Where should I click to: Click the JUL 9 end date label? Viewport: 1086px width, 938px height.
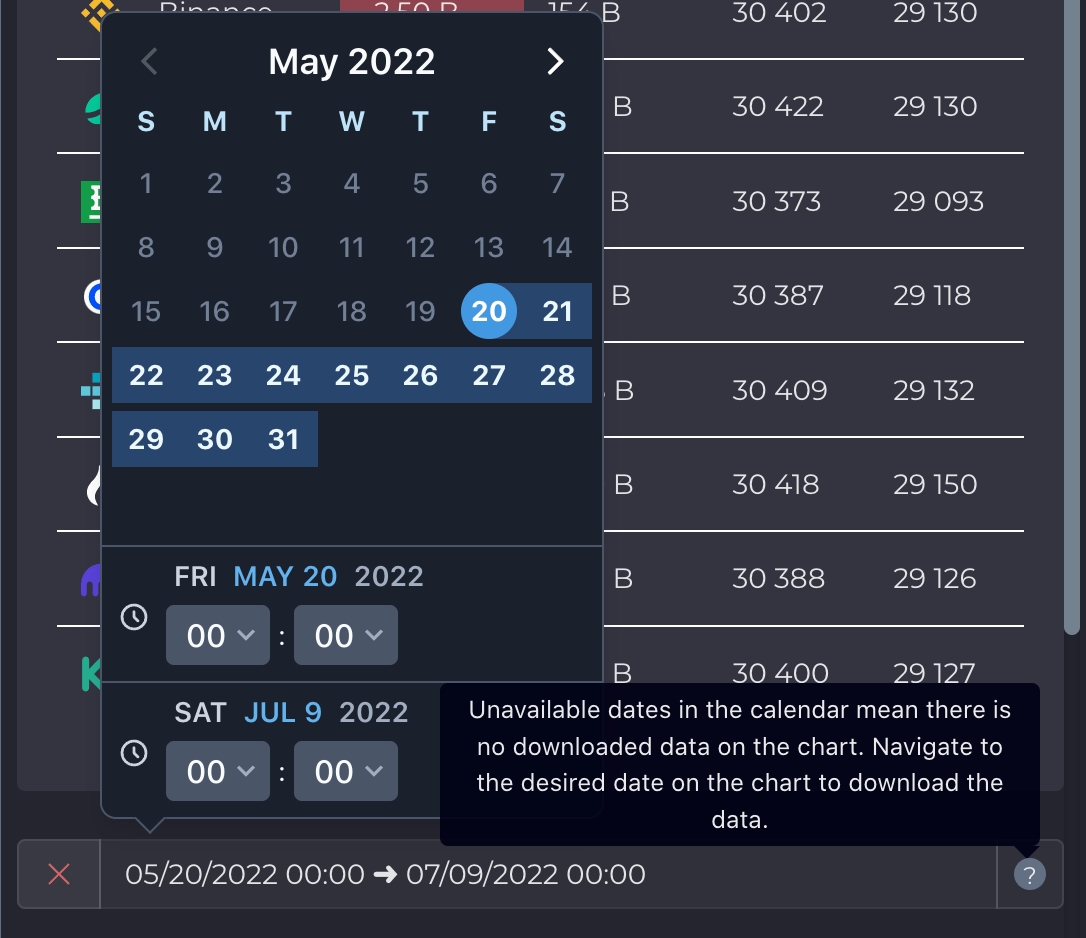coord(283,712)
